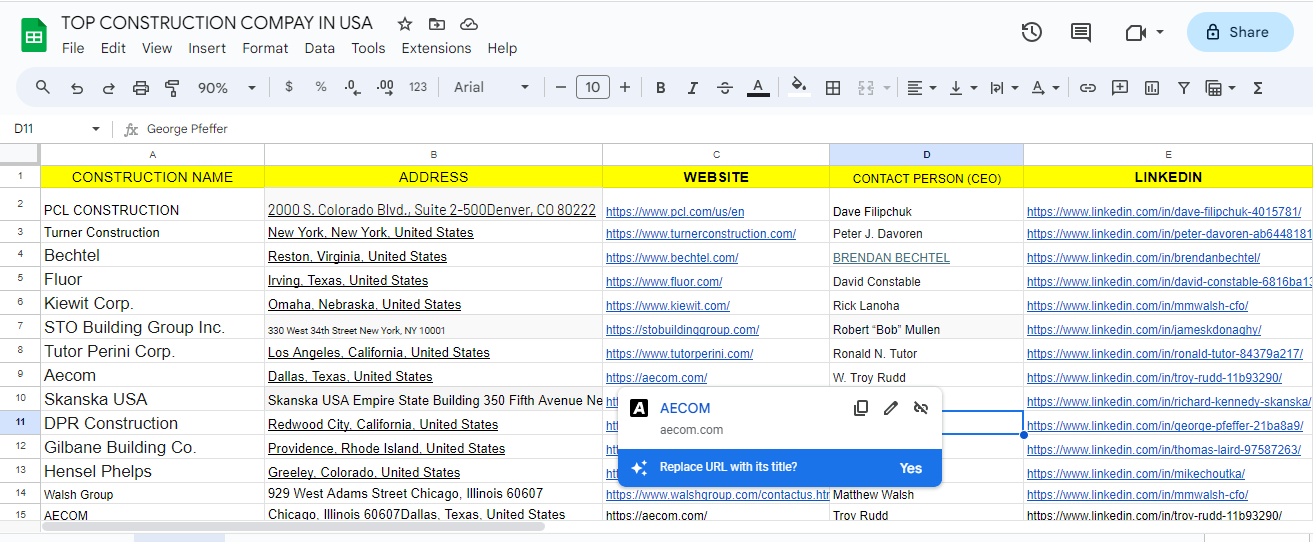Toggle italic formatting
Viewport: 1313px width, 542px height.
point(693,88)
